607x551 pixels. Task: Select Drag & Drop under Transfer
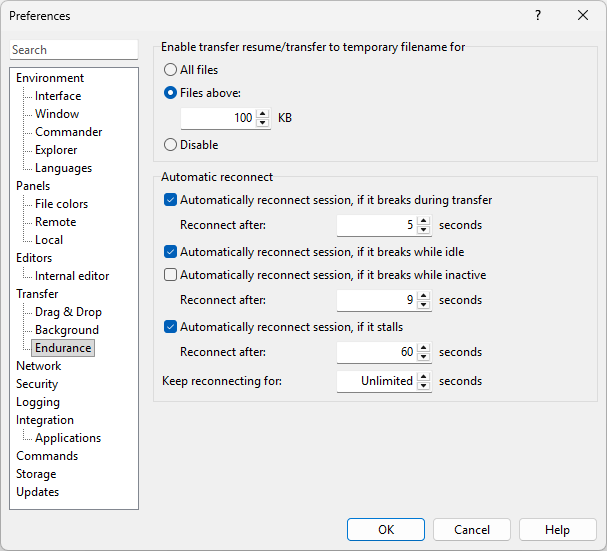pyautogui.click(x=68, y=312)
